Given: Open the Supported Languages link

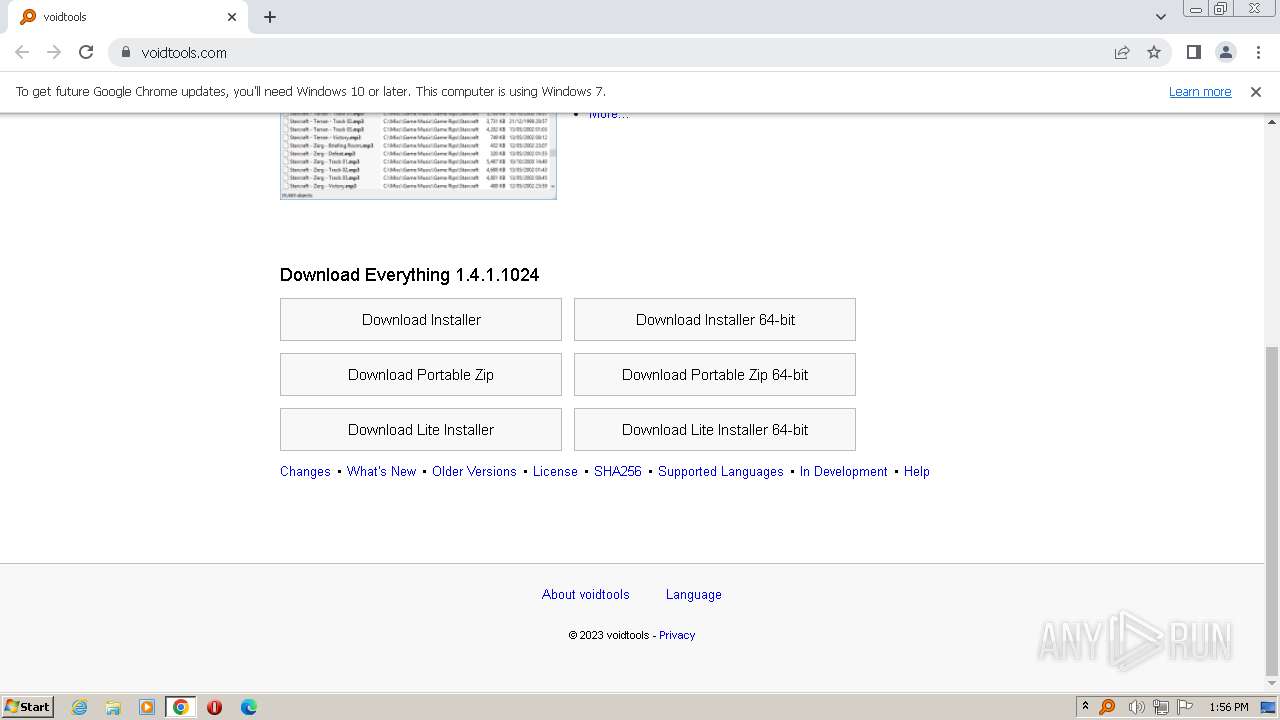Looking at the screenshot, I should click(721, 472).
